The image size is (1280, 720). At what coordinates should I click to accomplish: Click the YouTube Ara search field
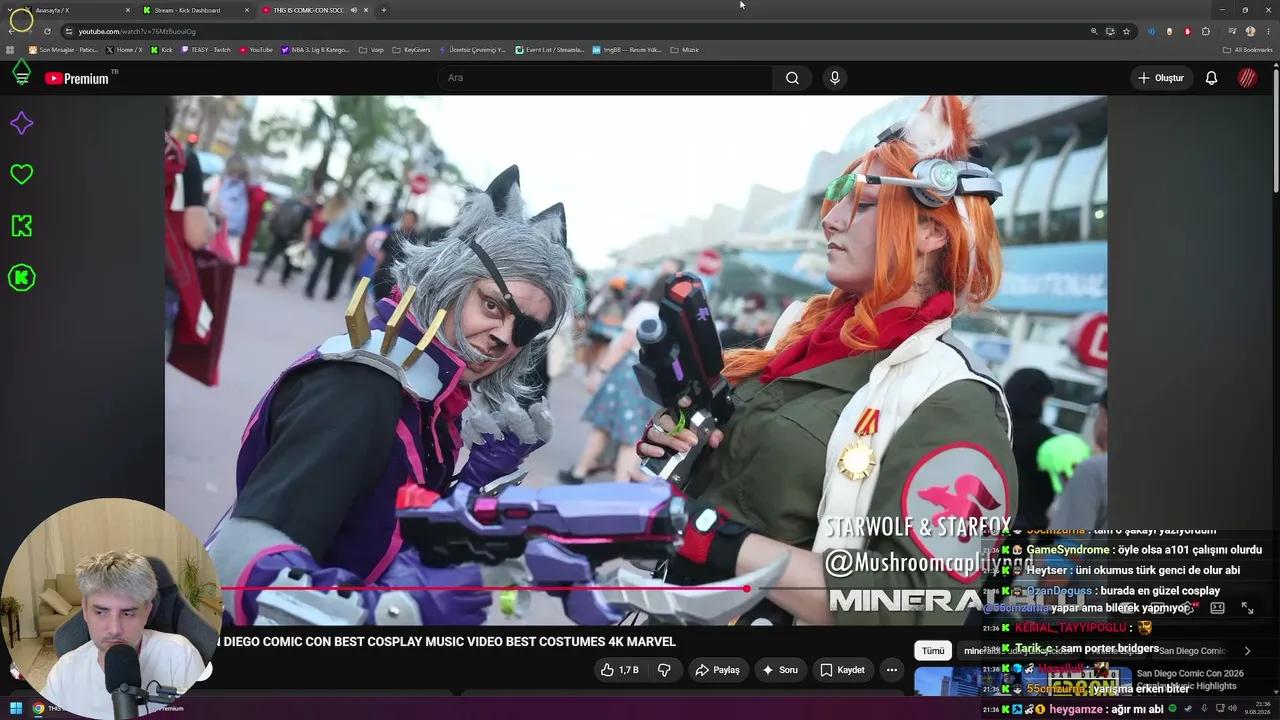coord(605,78)
